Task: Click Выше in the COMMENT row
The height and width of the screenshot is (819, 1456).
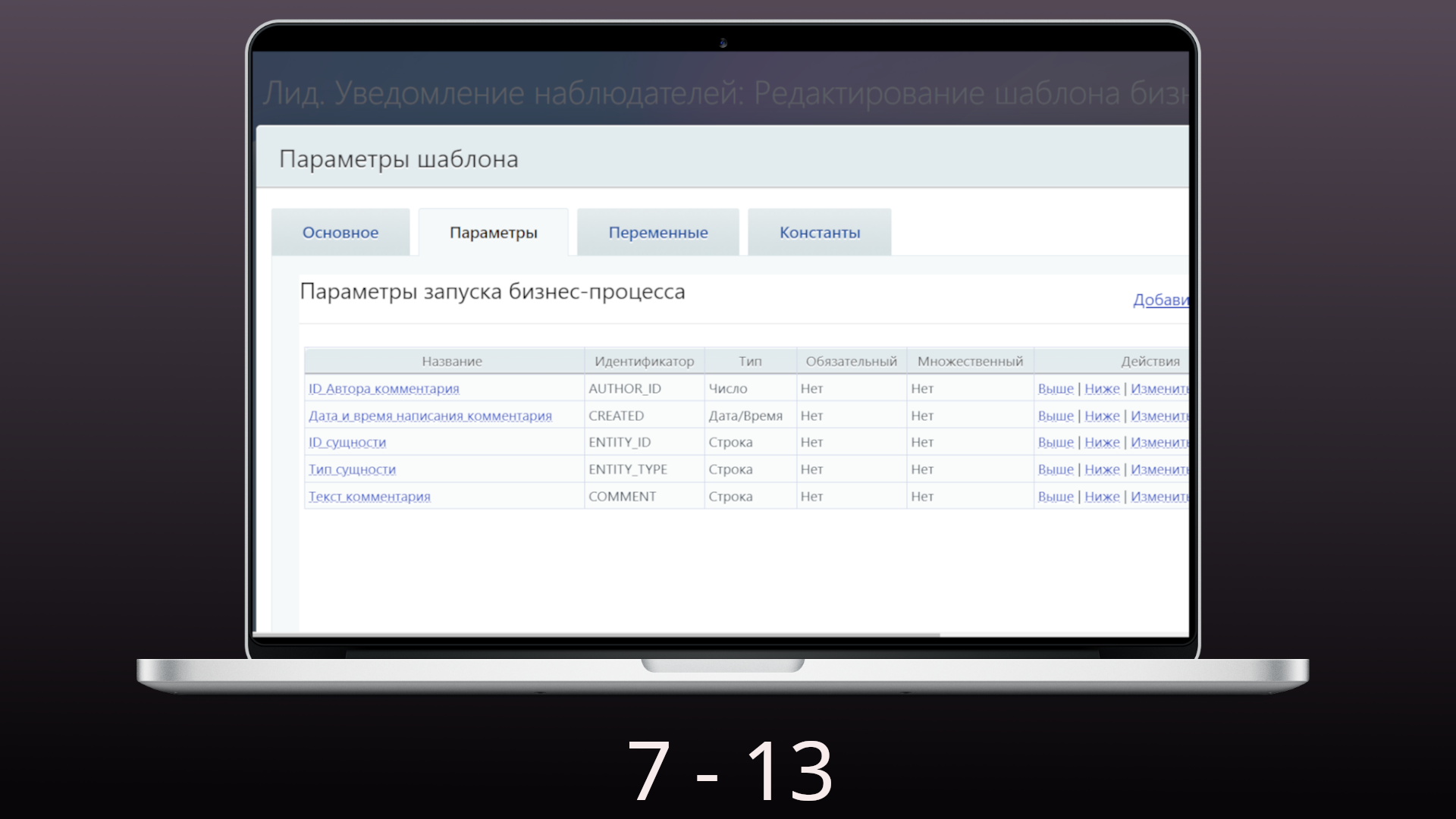Action: click(x=1056, y=497)
